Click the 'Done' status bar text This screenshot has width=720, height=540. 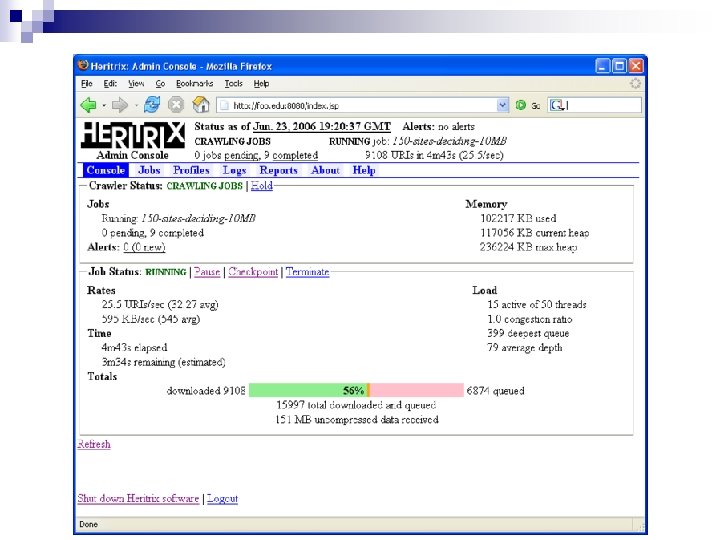click(88, 524)
